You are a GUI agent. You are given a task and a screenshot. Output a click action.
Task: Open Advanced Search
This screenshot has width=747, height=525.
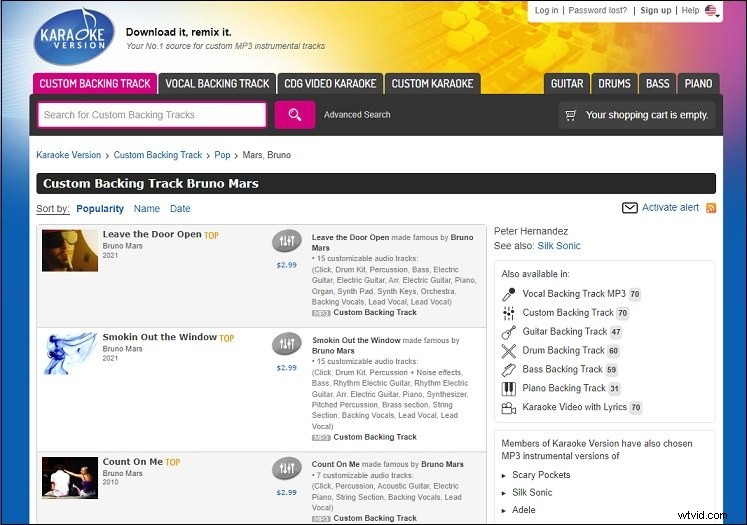(357, 115)
